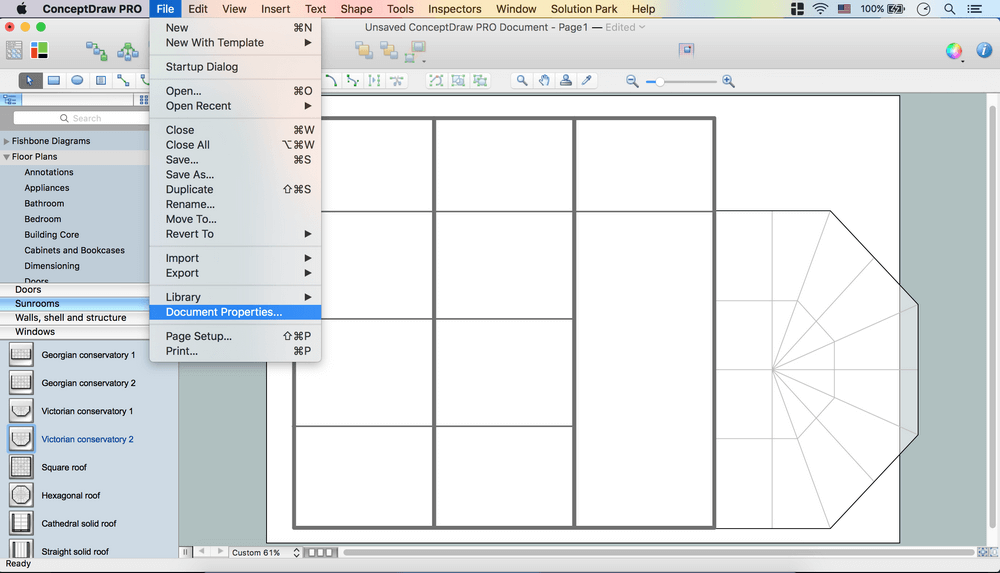Click the library Search field

pos(86,118)
